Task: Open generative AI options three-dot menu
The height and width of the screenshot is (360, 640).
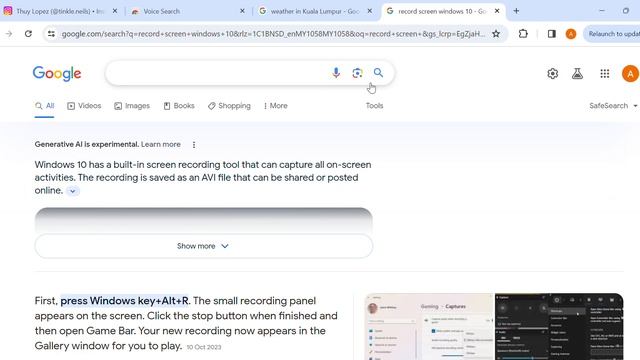Action: tap(194, 144)
